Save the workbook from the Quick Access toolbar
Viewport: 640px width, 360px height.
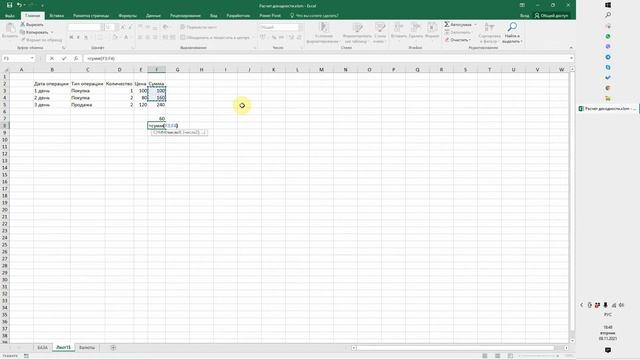(x=9, y=5)
